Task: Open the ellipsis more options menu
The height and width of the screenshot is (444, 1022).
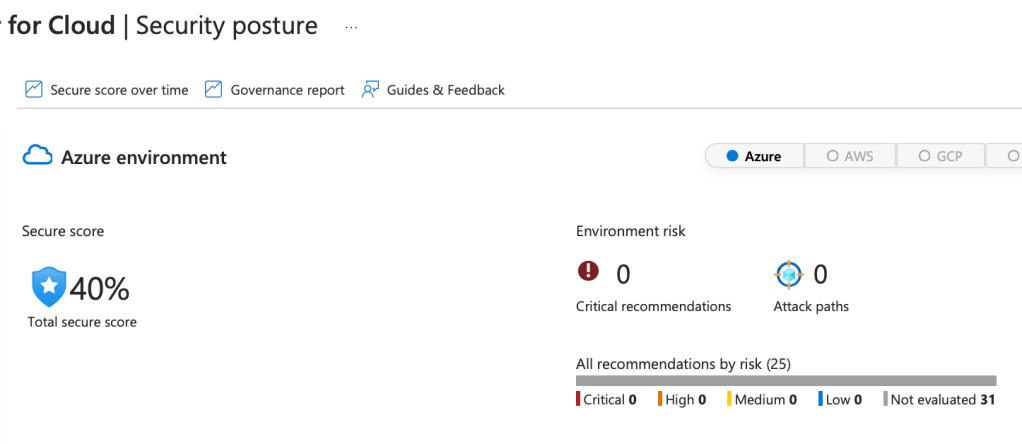Action: point(351,27)
